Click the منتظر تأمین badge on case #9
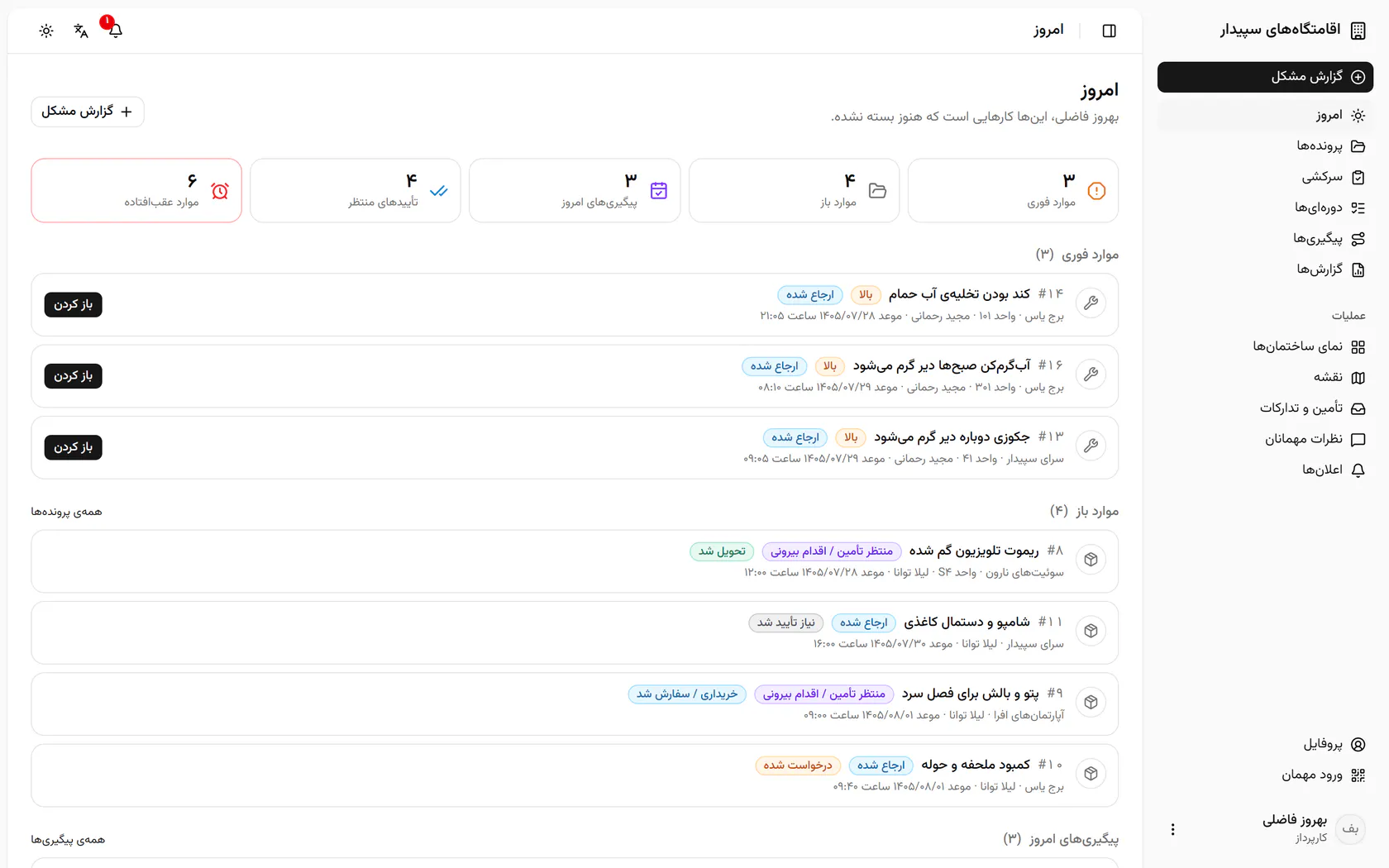The height and width of the screenshot is (868, 1389). click(x=823, y=694)
